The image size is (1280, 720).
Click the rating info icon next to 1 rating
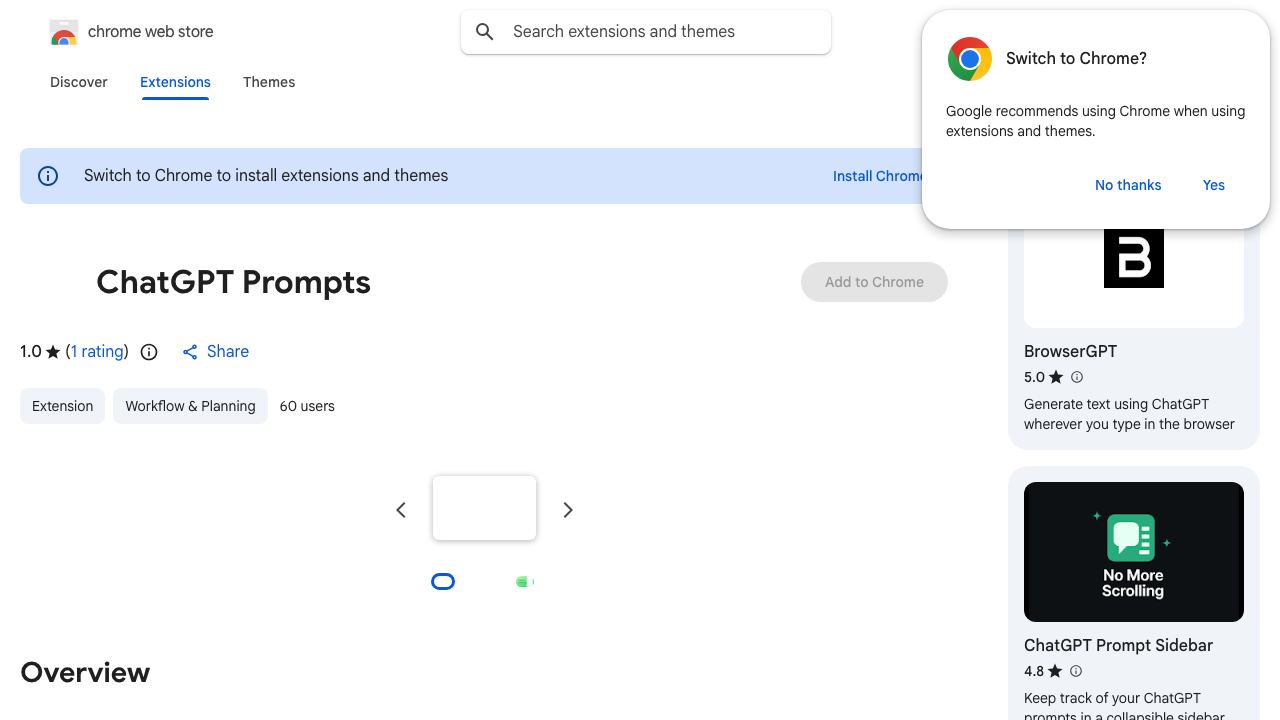149,352
